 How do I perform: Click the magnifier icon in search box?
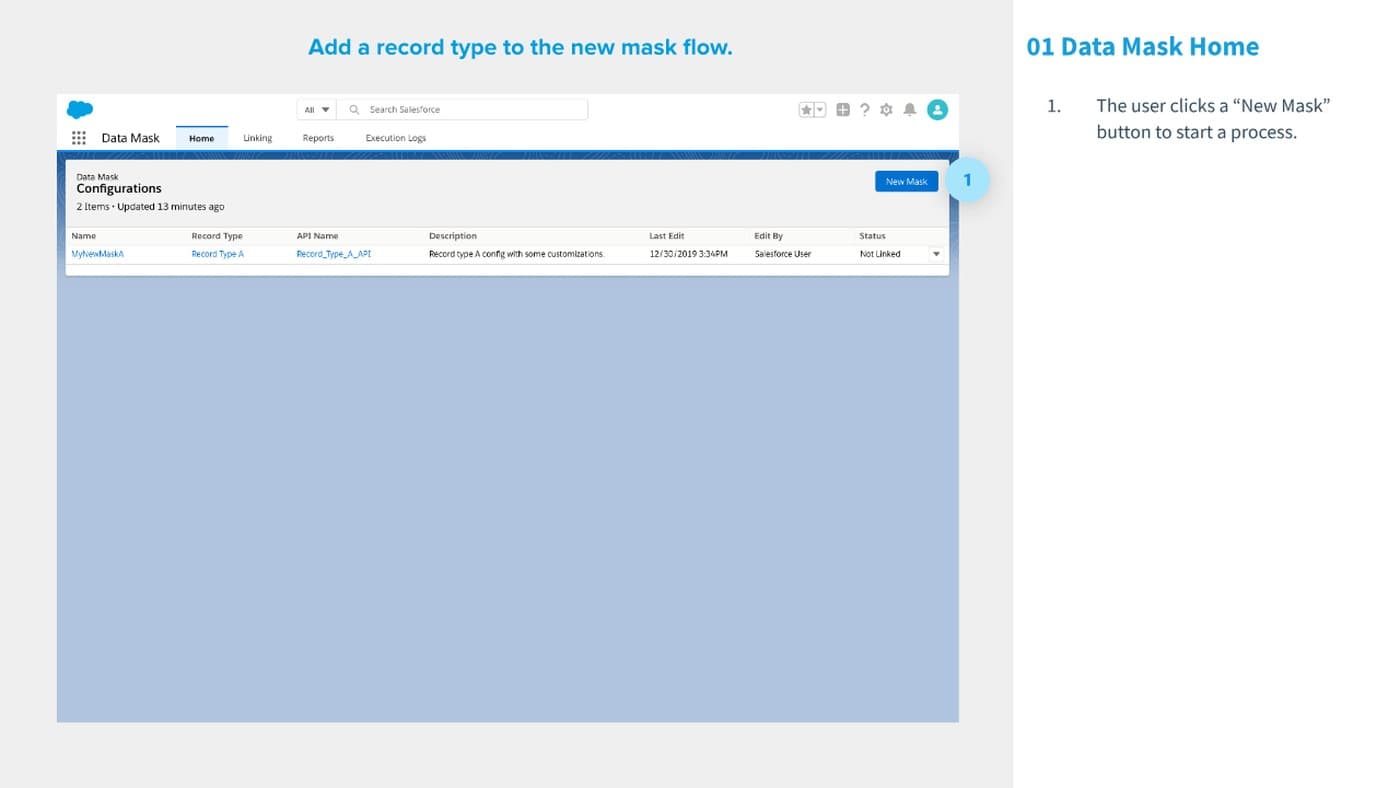pos(354,110)
